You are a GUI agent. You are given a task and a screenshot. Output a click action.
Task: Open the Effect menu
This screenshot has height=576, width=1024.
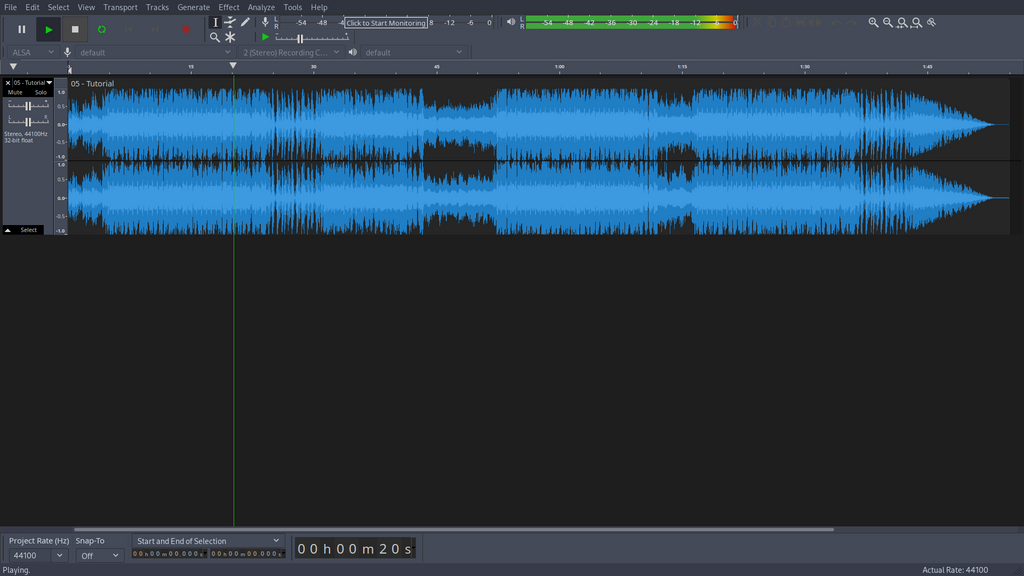229,7
